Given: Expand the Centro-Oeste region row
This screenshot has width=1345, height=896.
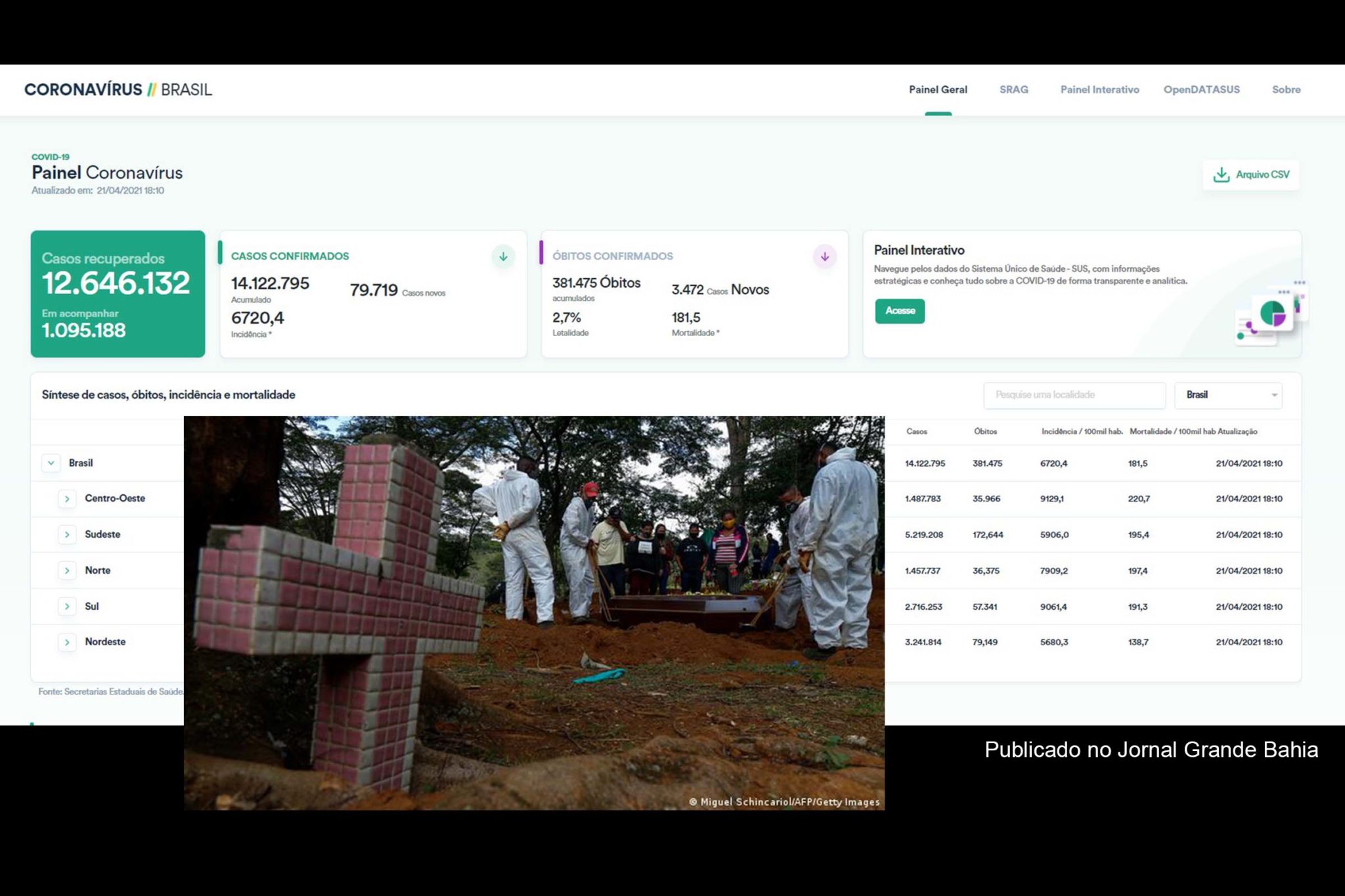Looking at the screenshot, I should 67,499.
